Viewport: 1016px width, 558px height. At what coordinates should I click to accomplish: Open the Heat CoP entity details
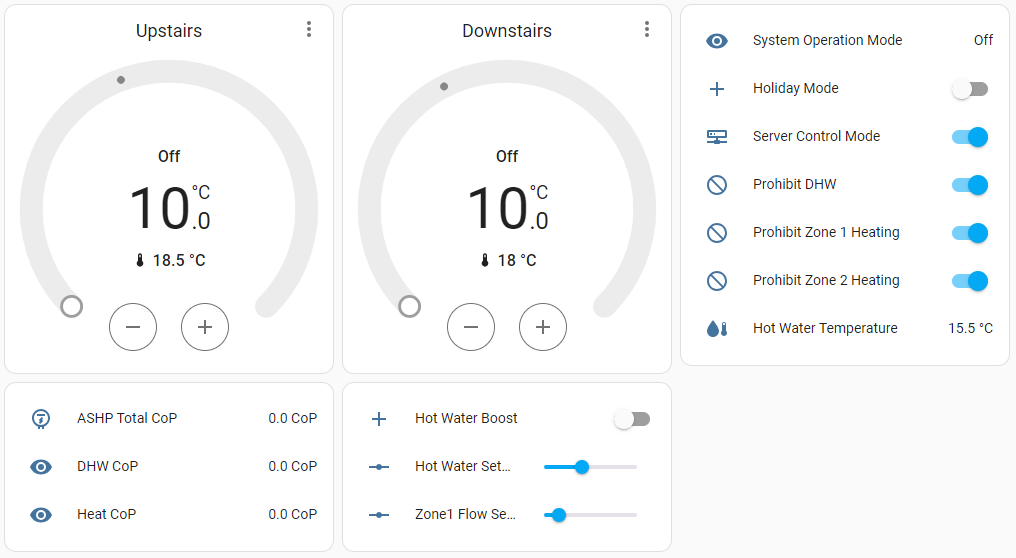click(106, 515)
